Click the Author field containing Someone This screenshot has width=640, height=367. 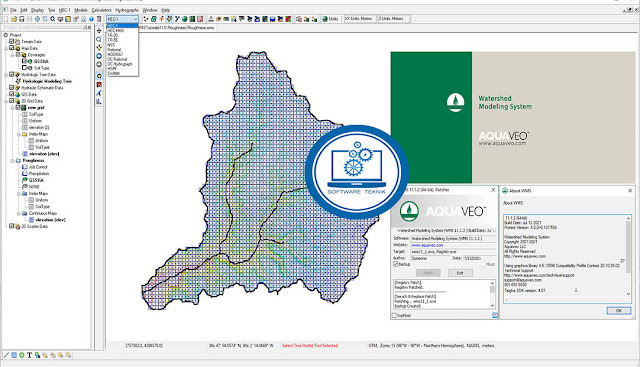[x=429, y=258]
